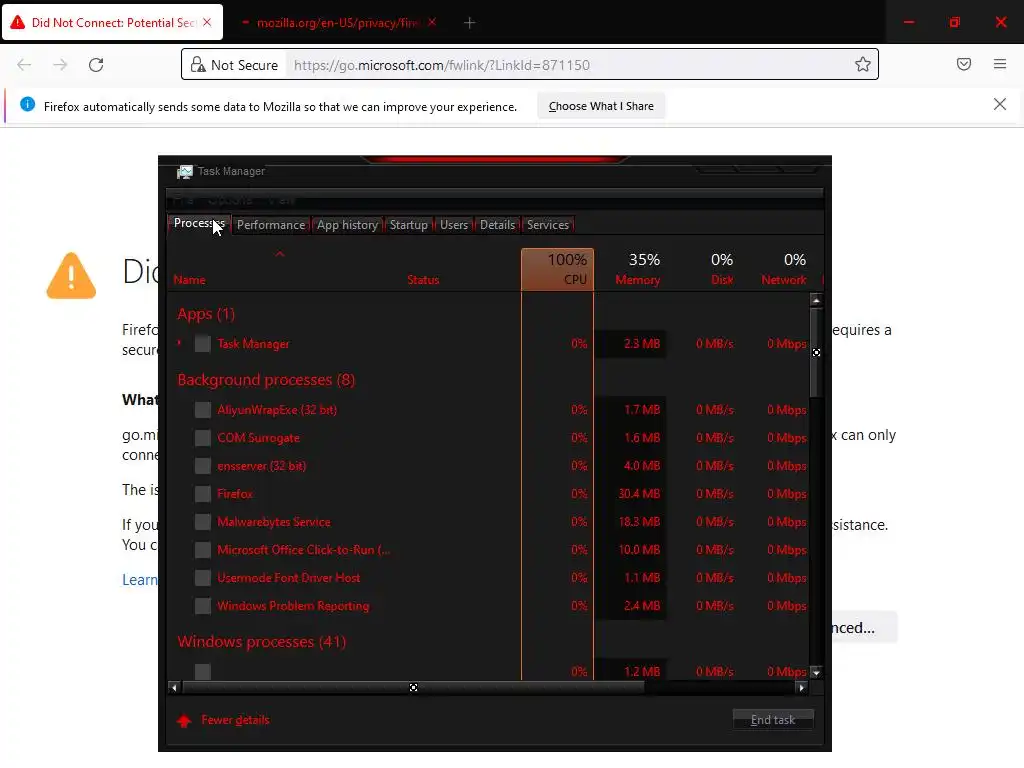
Task: Select the 'Windows processes (41)' group heading
Action: (x=261, y=641)
